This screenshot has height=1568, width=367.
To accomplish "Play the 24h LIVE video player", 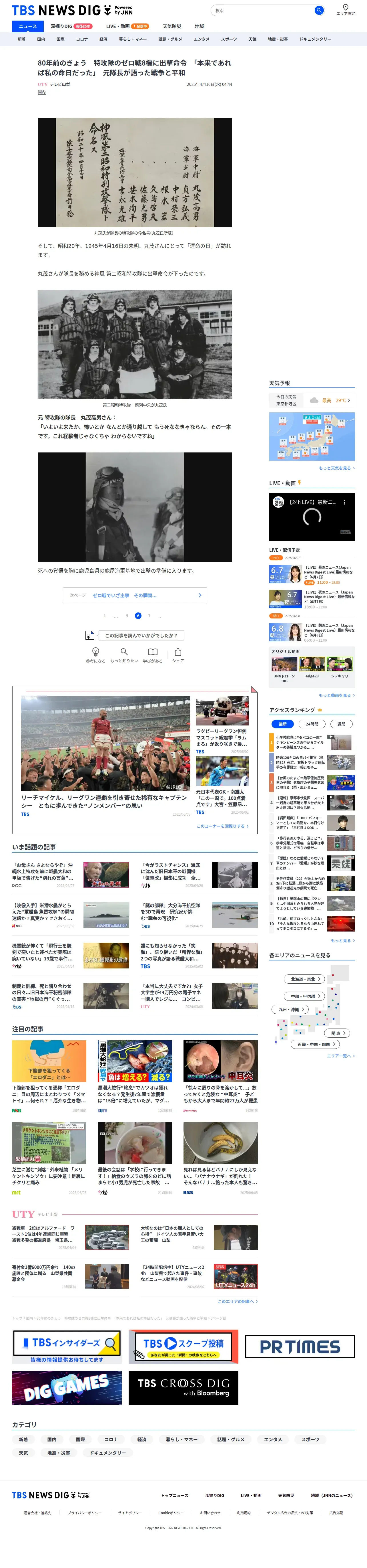I will (x=312, y=517).
